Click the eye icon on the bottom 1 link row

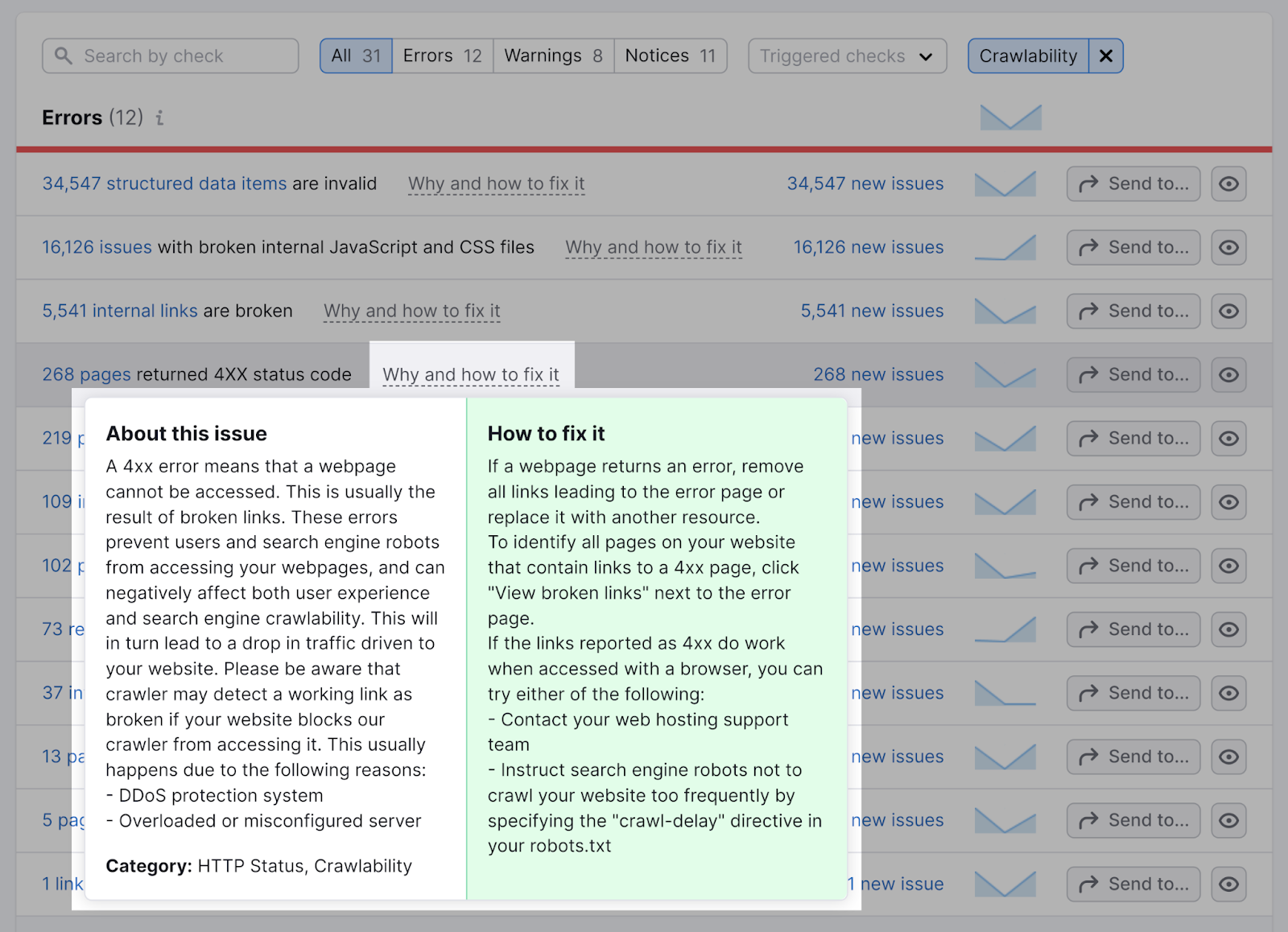point(1228,884)
